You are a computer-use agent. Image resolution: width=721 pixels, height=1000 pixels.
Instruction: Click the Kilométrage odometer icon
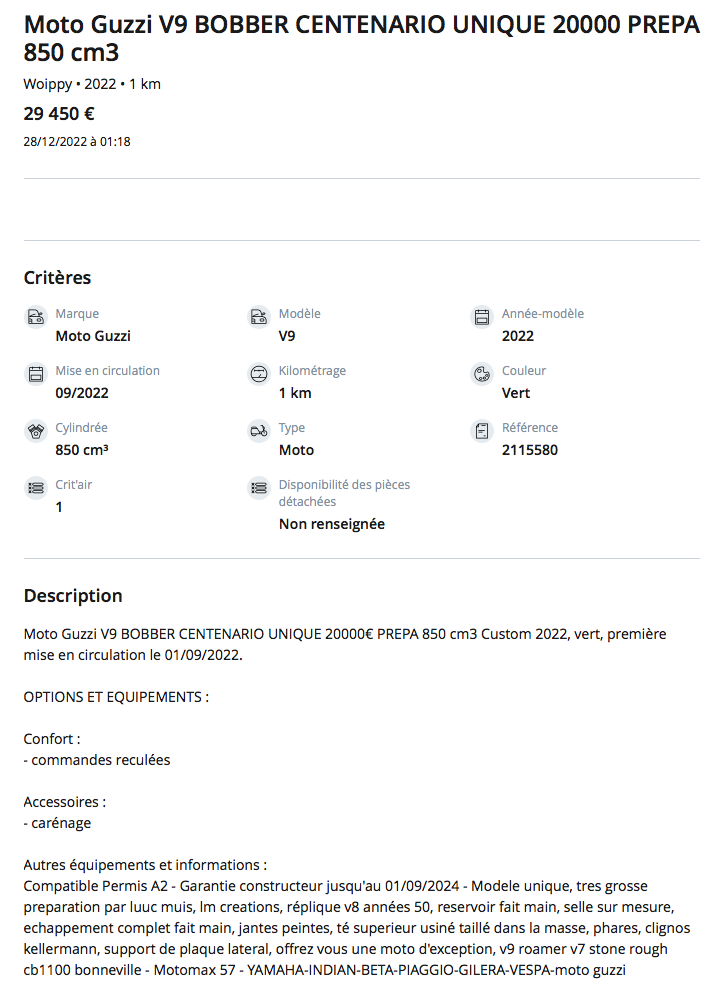click(x=259, y=374)
